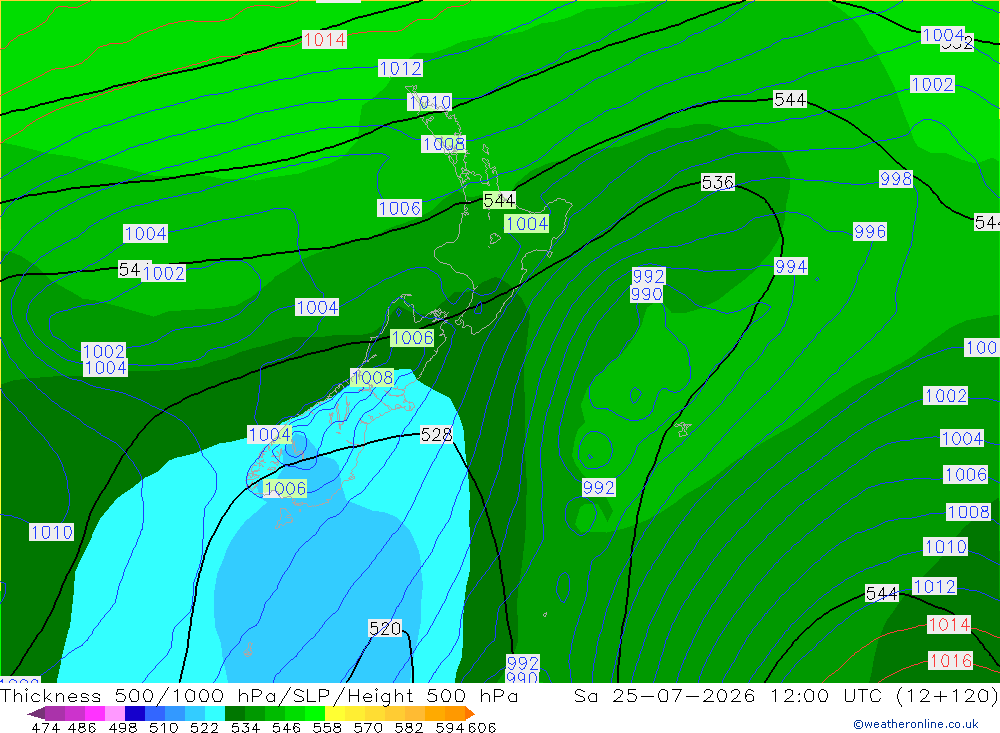The height and width of the screenshot is (733, 1000).
Task: Click the purple arrow end of color bar
Action: tap(36, 713)
